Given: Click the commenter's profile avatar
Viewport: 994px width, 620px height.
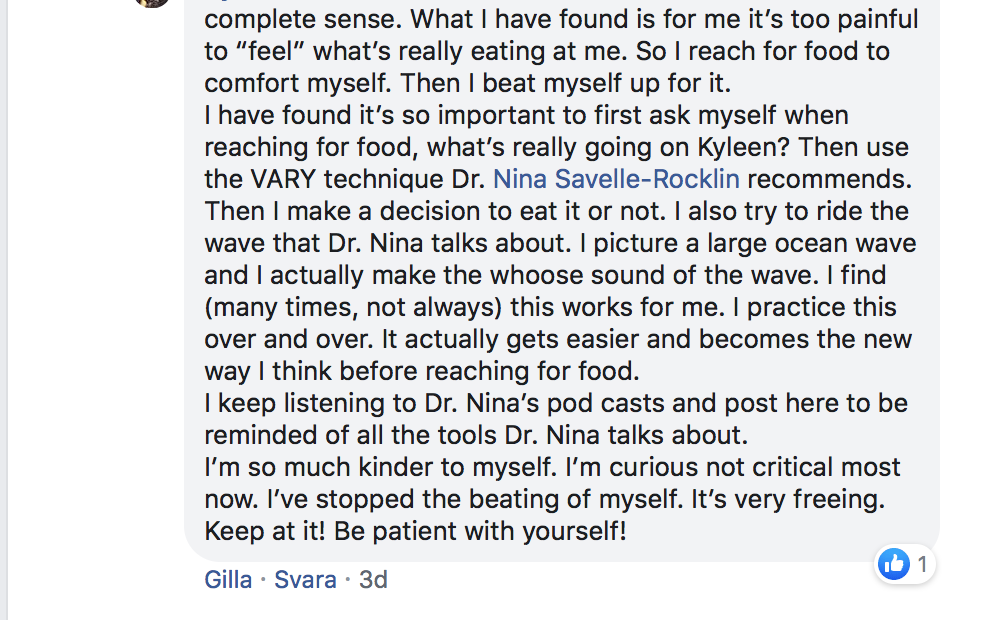Looking at the screenshot, I should point(152,3).
